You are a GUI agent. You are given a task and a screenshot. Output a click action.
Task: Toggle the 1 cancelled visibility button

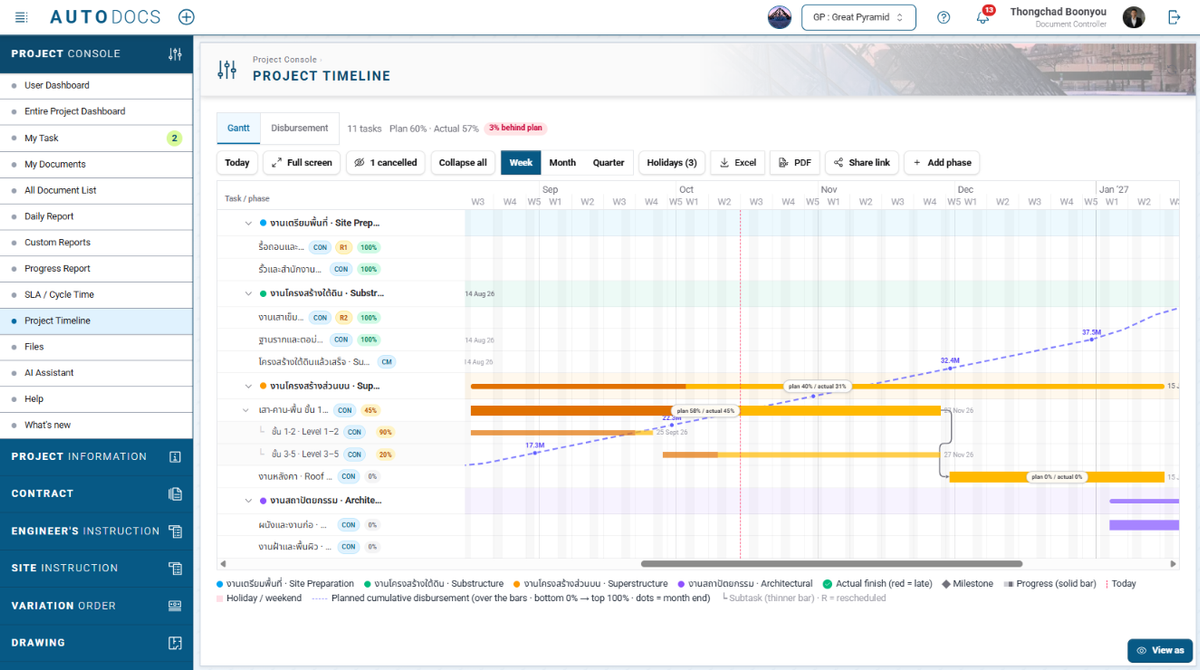point(385,162)
